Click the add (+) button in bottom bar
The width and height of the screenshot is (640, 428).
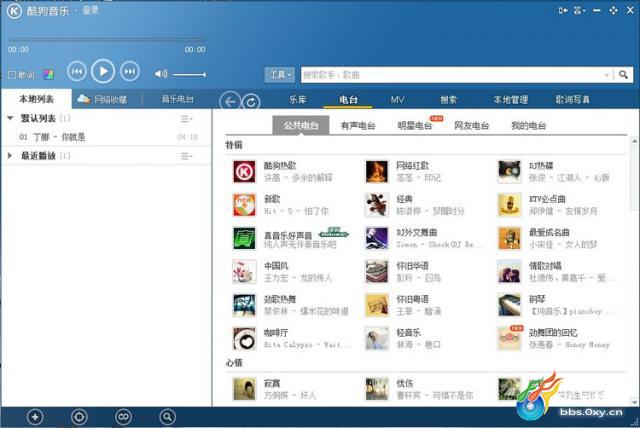(x=35, y=417)
